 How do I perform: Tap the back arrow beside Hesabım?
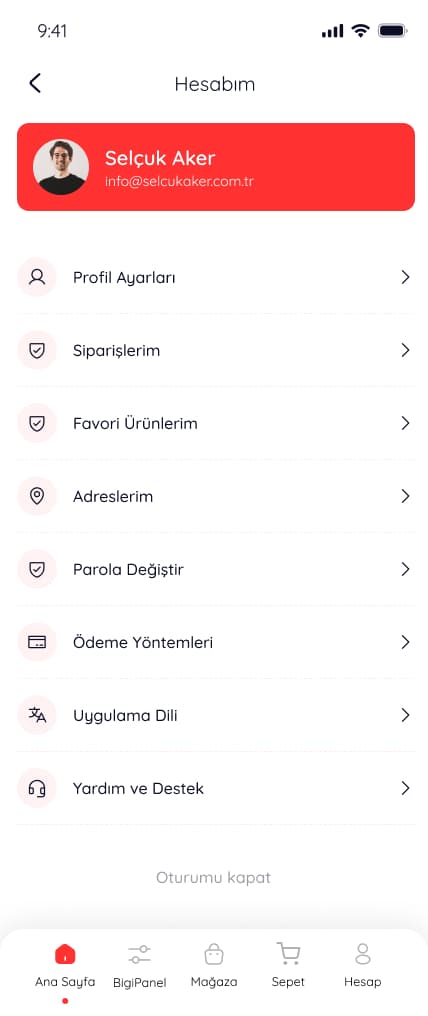pos(35,83)
